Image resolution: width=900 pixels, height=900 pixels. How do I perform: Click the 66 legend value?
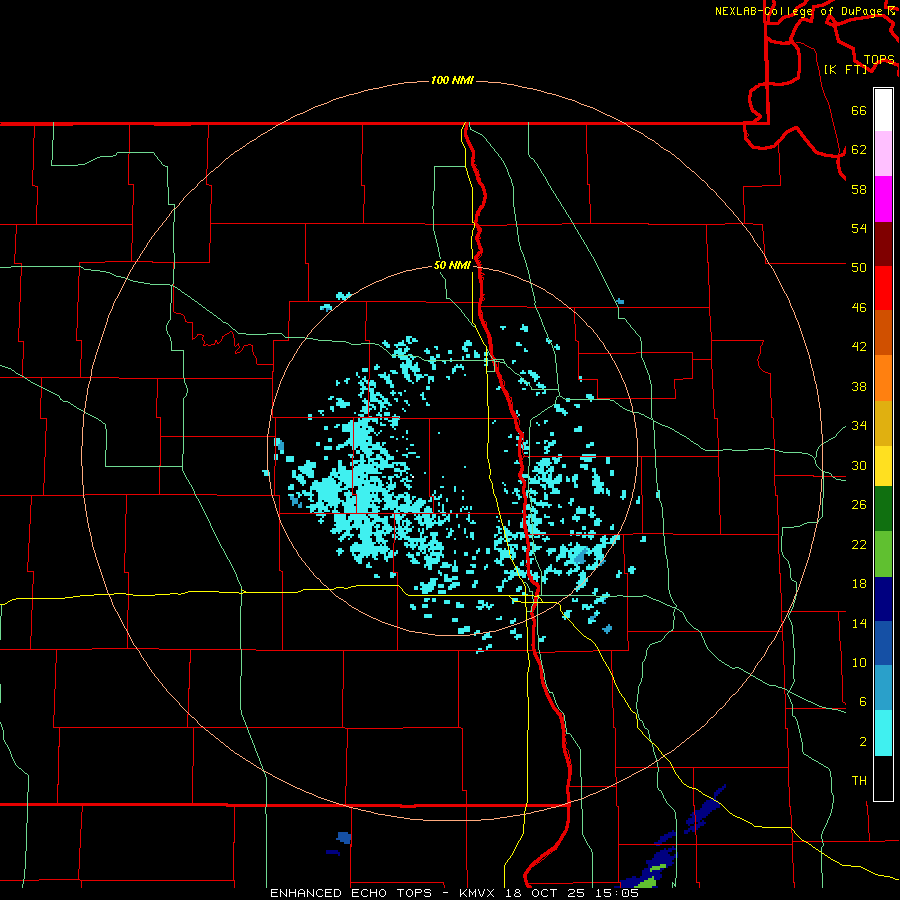(859, 111)
